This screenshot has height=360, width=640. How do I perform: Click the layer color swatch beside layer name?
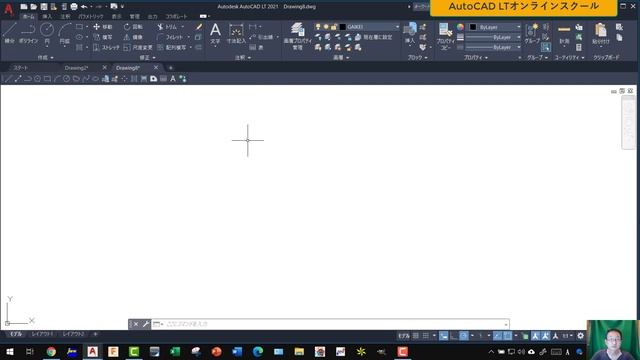point(342,27)
